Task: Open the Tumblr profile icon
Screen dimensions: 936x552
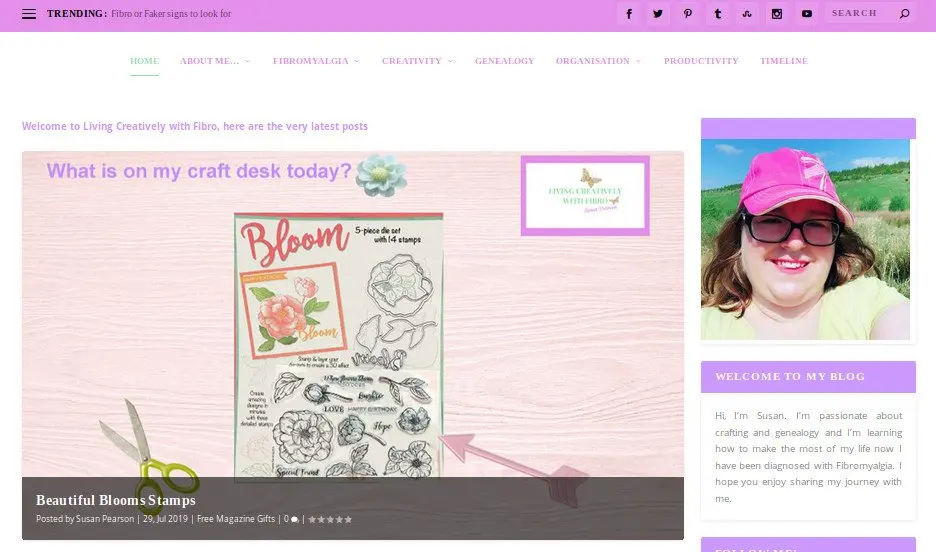Action: coord(718,14)
